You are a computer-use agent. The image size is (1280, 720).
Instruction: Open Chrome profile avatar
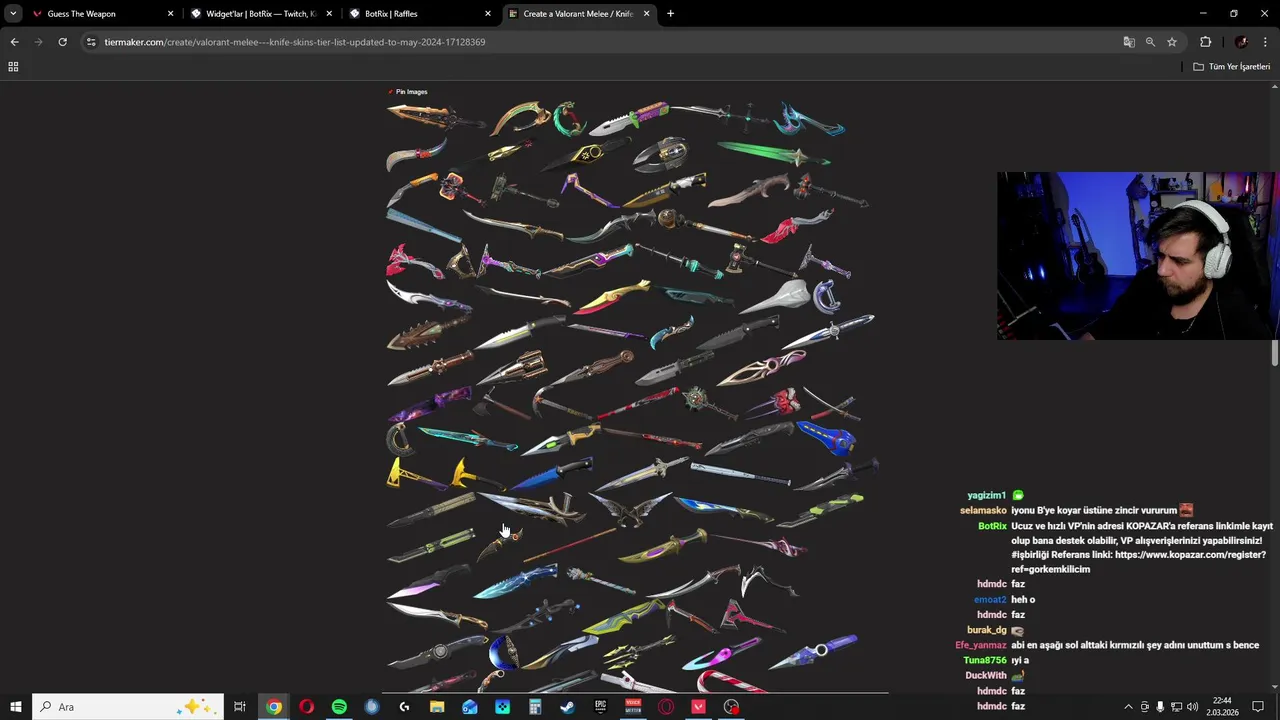click(1241, 42)
